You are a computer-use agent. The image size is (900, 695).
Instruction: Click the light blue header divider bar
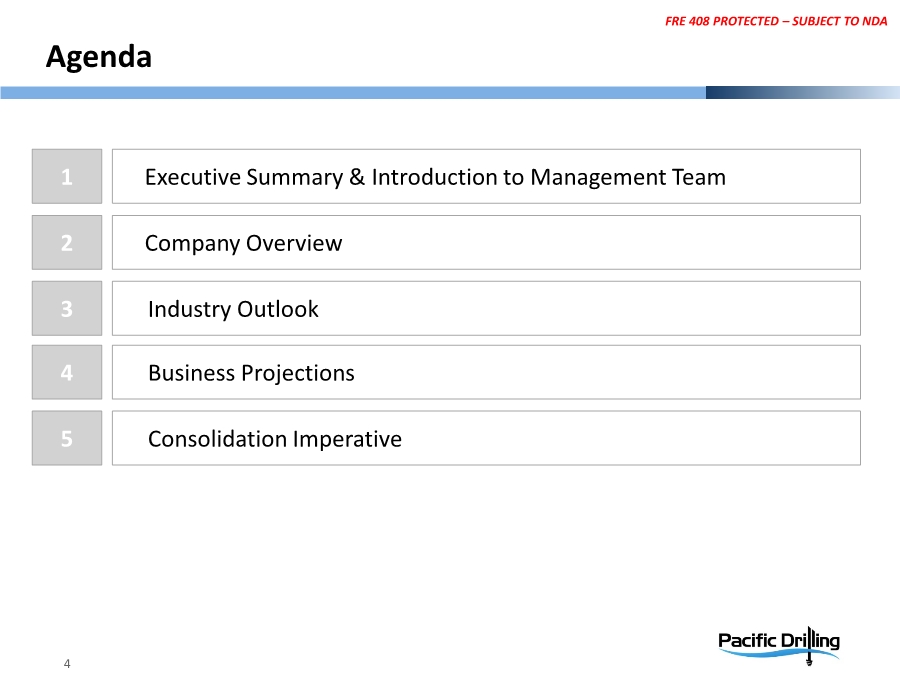(x=350, y=92)
